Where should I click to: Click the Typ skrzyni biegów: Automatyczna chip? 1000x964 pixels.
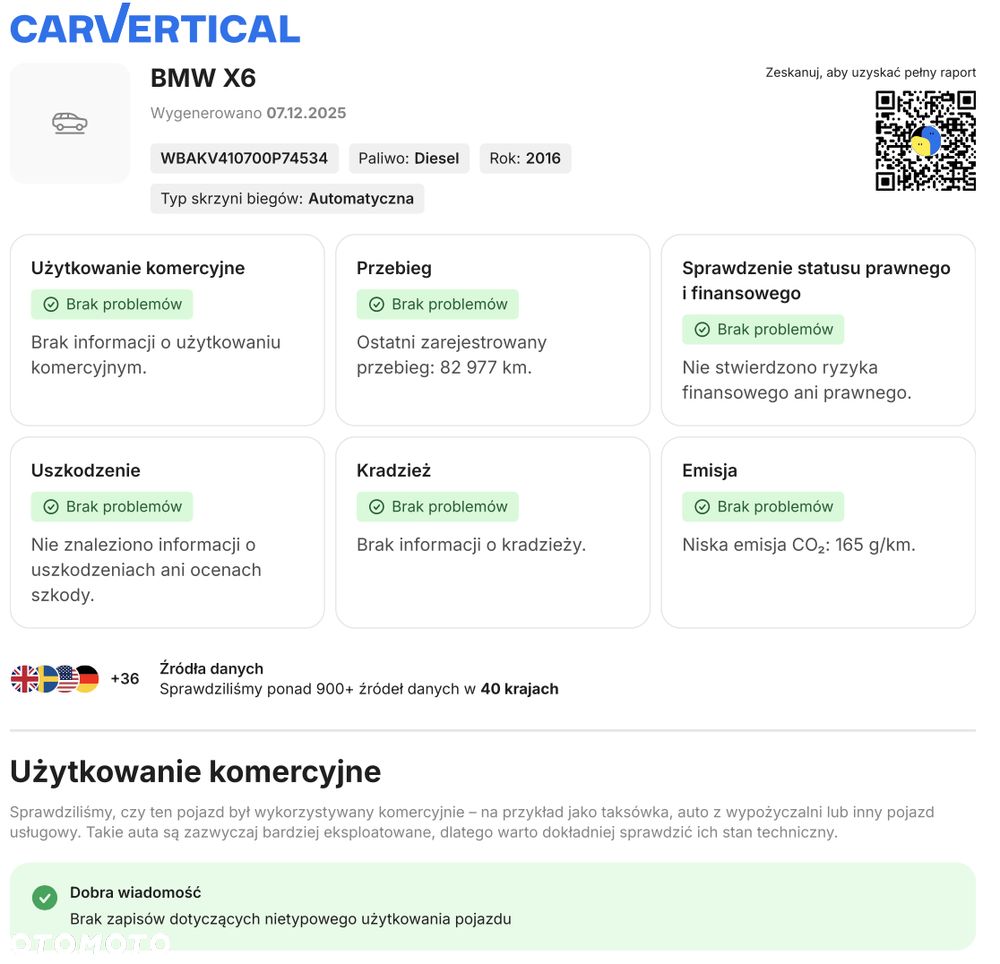pos(287,198)
